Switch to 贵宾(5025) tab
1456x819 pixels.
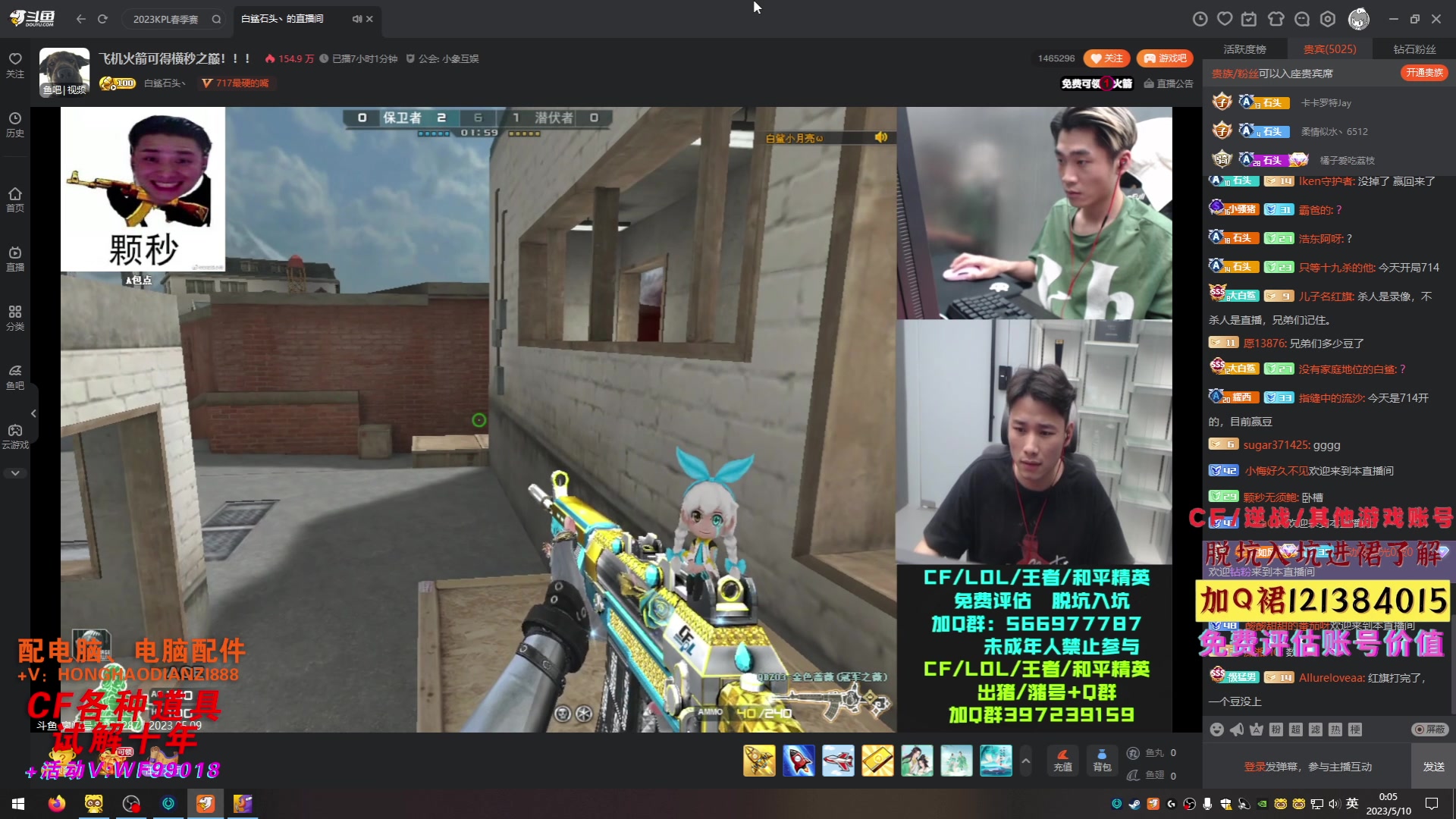coord(1329,49)
